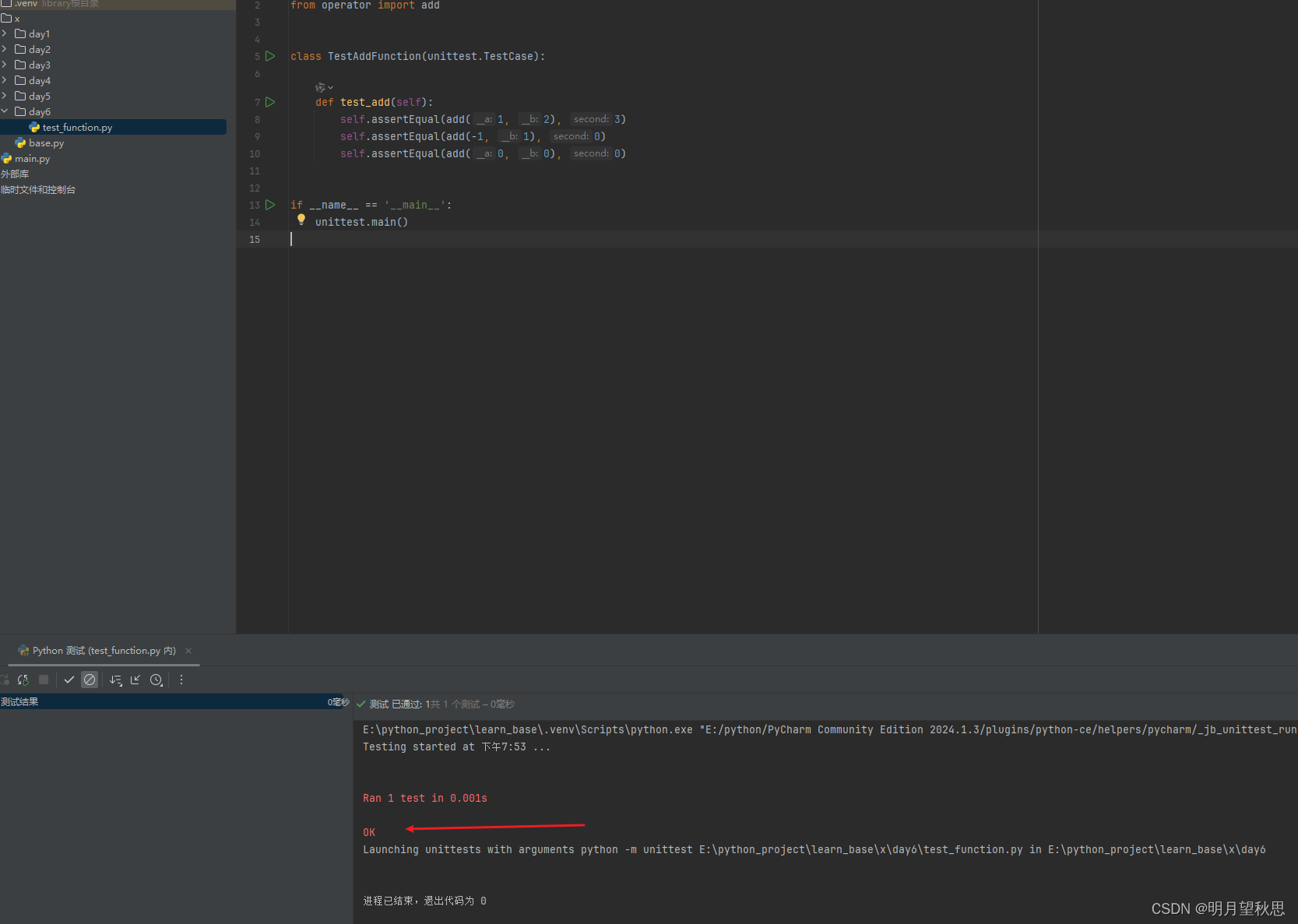Select the Python 测试 (test_function.py 内) tab
The height and width of the screenshot is (924, 1298).
point(104,651)
